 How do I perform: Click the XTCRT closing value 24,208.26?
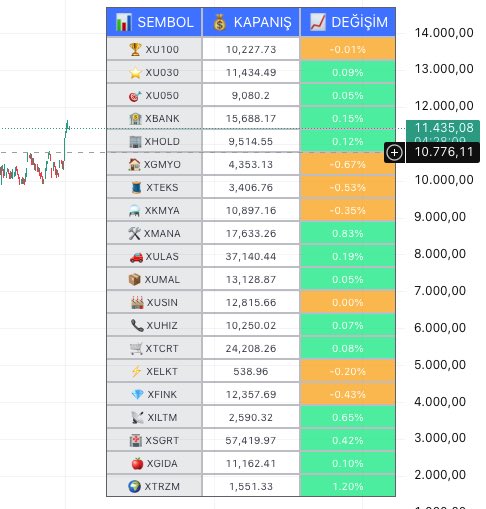point(251,349)
